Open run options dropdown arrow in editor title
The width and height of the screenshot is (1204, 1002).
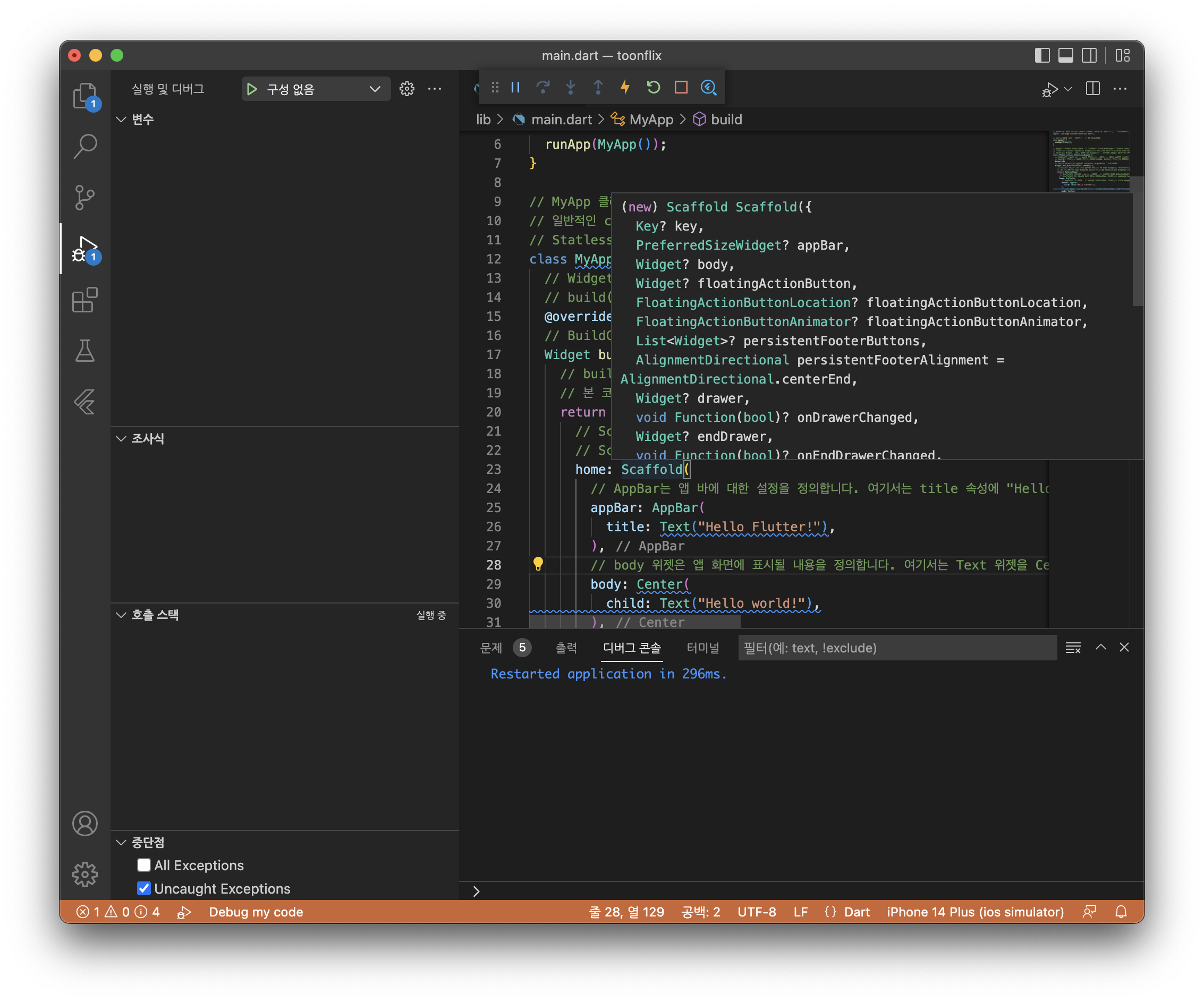1067,89
